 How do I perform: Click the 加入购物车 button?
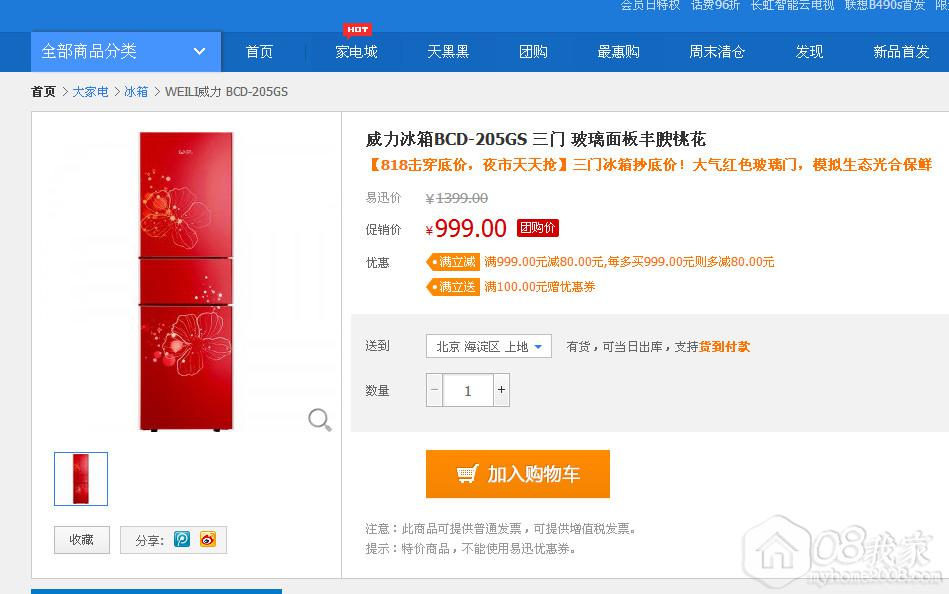518,474
